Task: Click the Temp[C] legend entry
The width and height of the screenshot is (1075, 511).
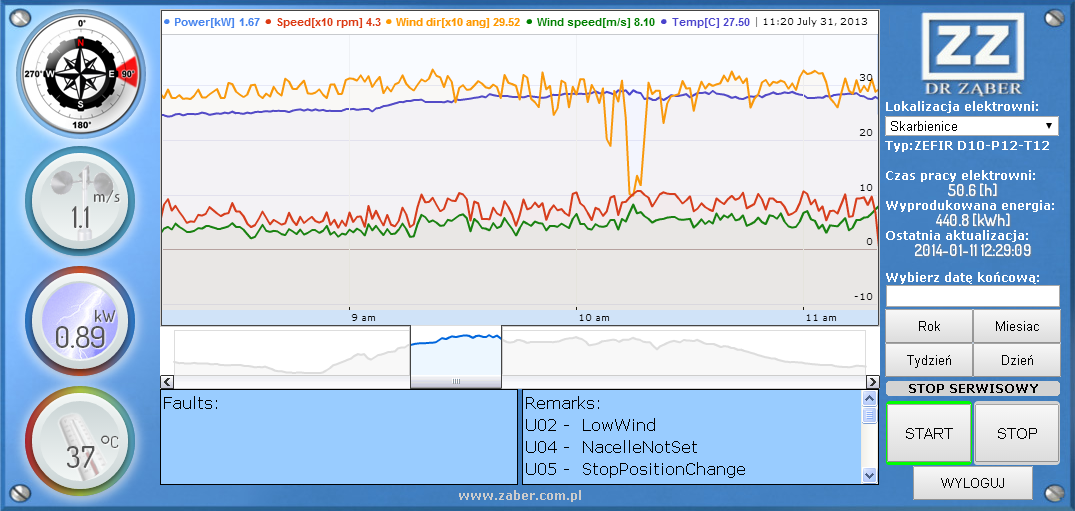Action: click(x=705, y=22)
